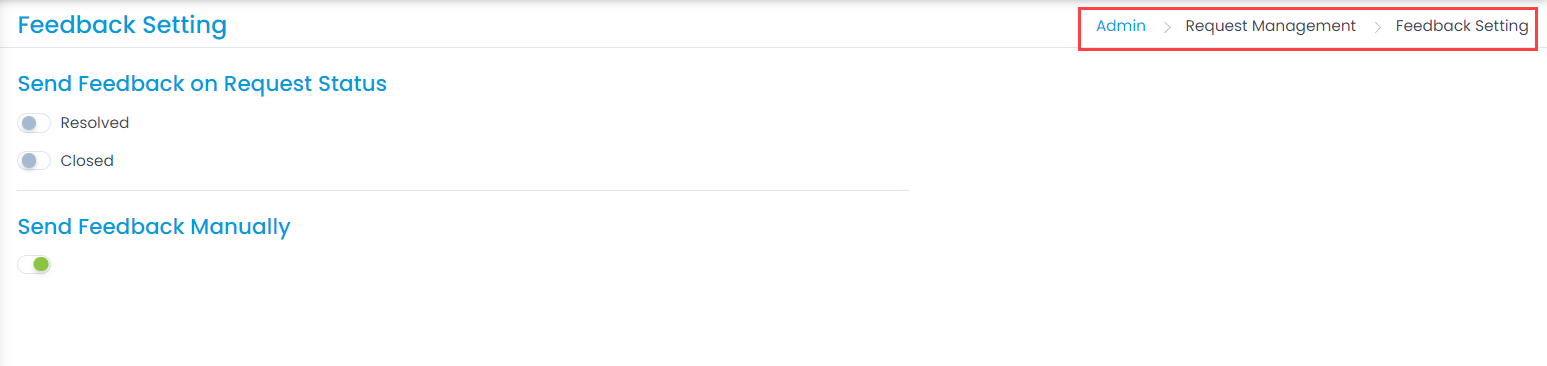The image size is (1547, 366).
Task: Click the Closed label text
Action: click(87, 160)
